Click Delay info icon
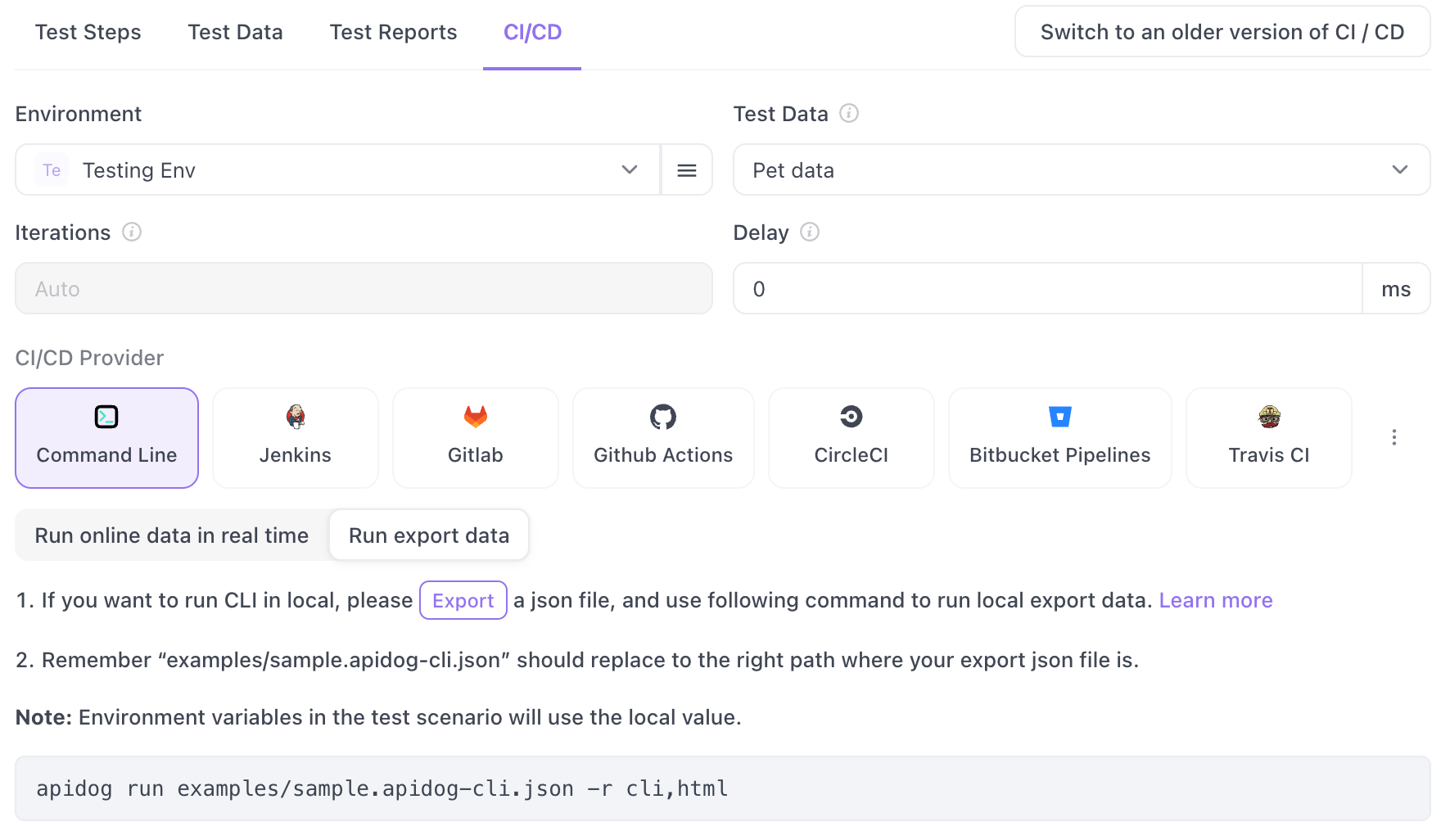The image size is (1441, 840). (810, 232)
